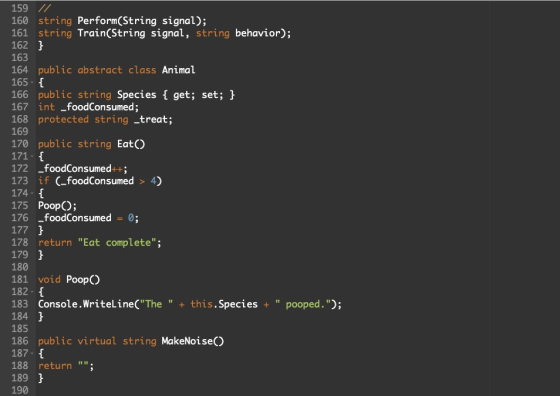Click line number 181 in gutter
This screenshot has width=560, height=396.
(20, 280)
